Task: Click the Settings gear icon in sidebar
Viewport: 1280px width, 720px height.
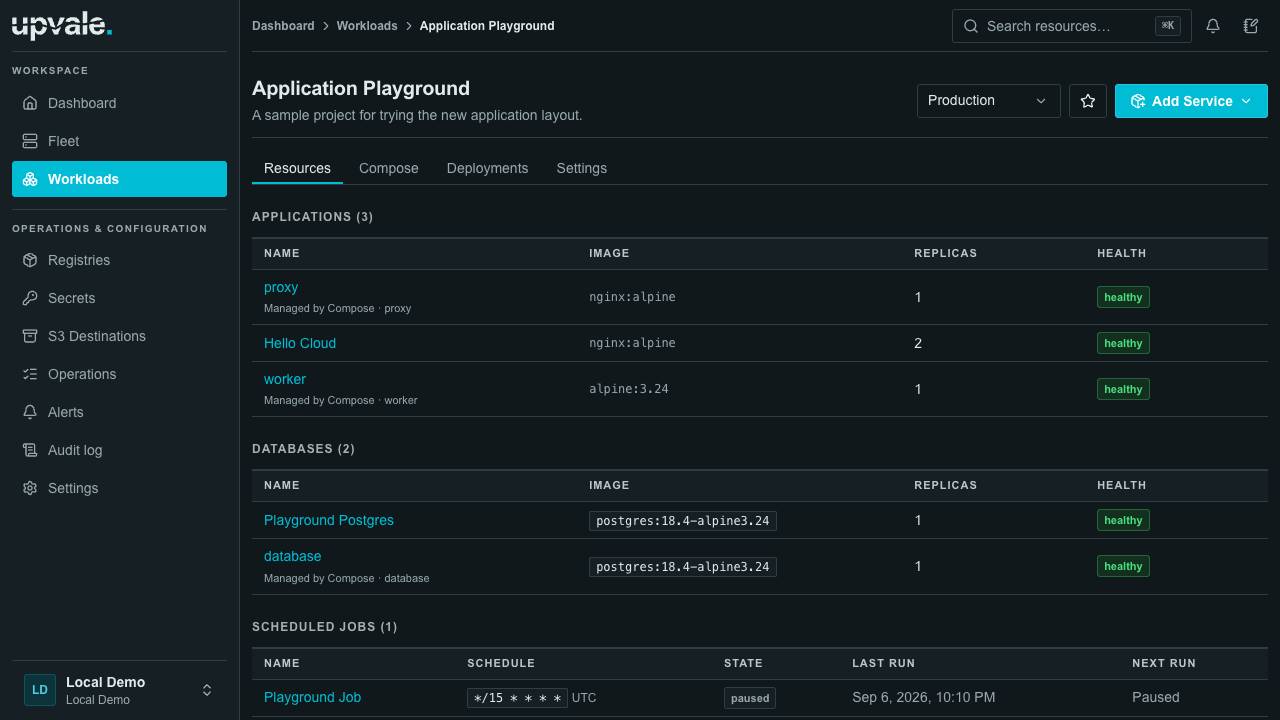Action: click(x=30, y=488)
